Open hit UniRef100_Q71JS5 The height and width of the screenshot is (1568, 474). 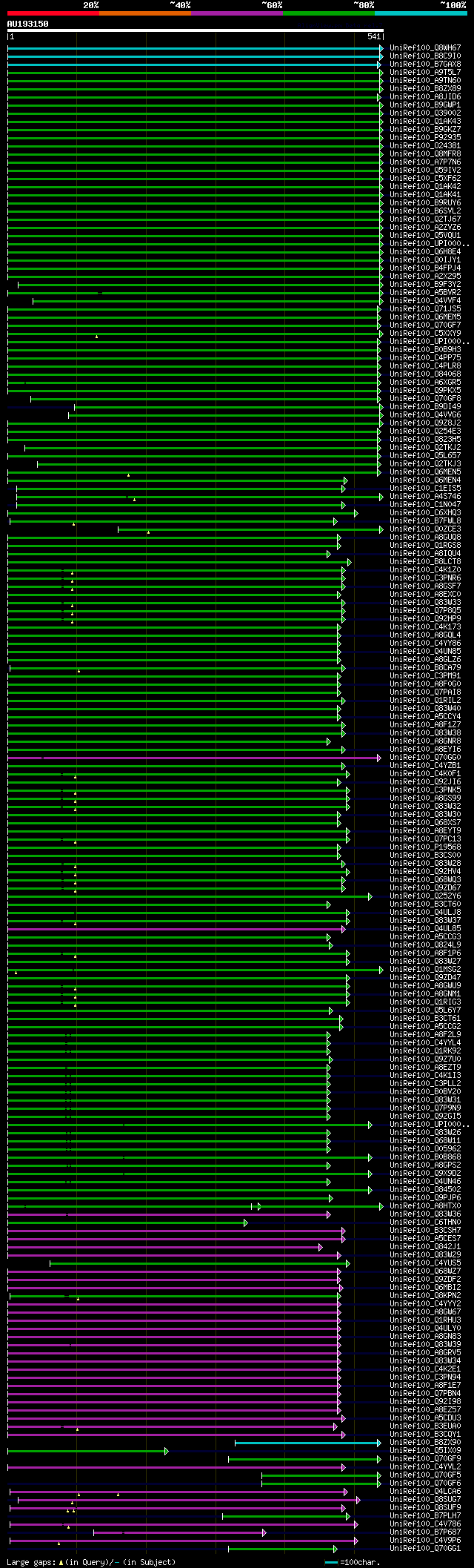click(425, 308)
